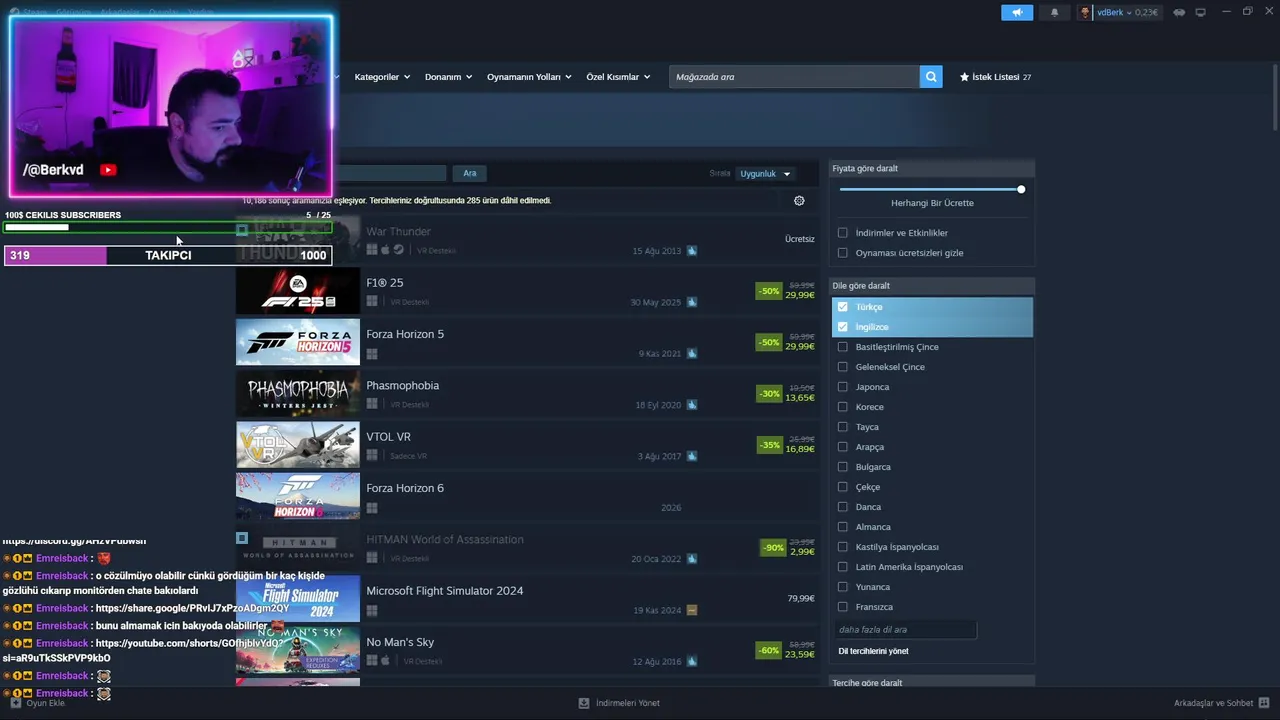The height and width of the screenshot is (720, 1280).
Task: Check Fransızca language filter
Action: pos(842,607)
